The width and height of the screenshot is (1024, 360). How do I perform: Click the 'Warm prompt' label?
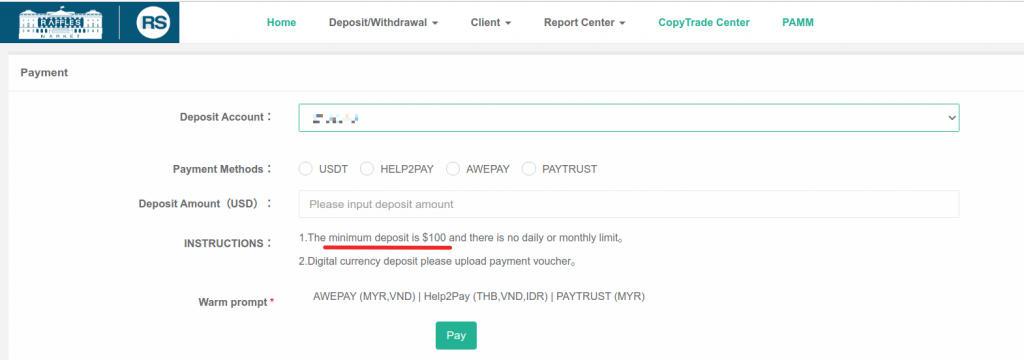pos(236,303)
